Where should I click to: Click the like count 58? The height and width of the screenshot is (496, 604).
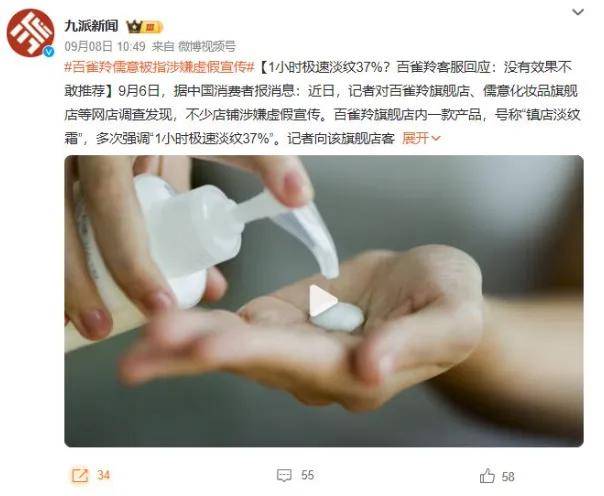[x=508, y=477]
